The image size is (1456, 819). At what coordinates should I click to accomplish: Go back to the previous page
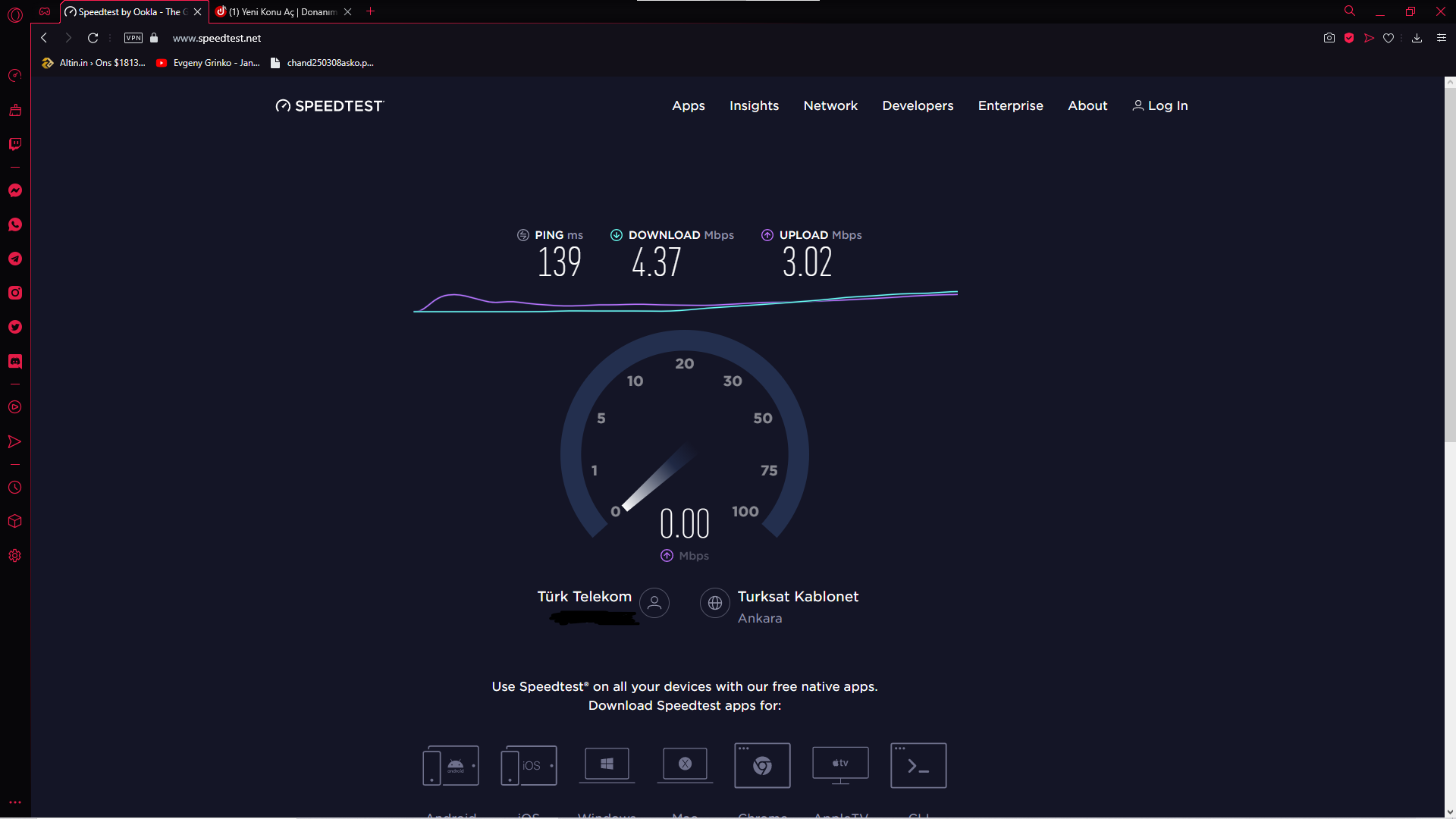point(44,38)
